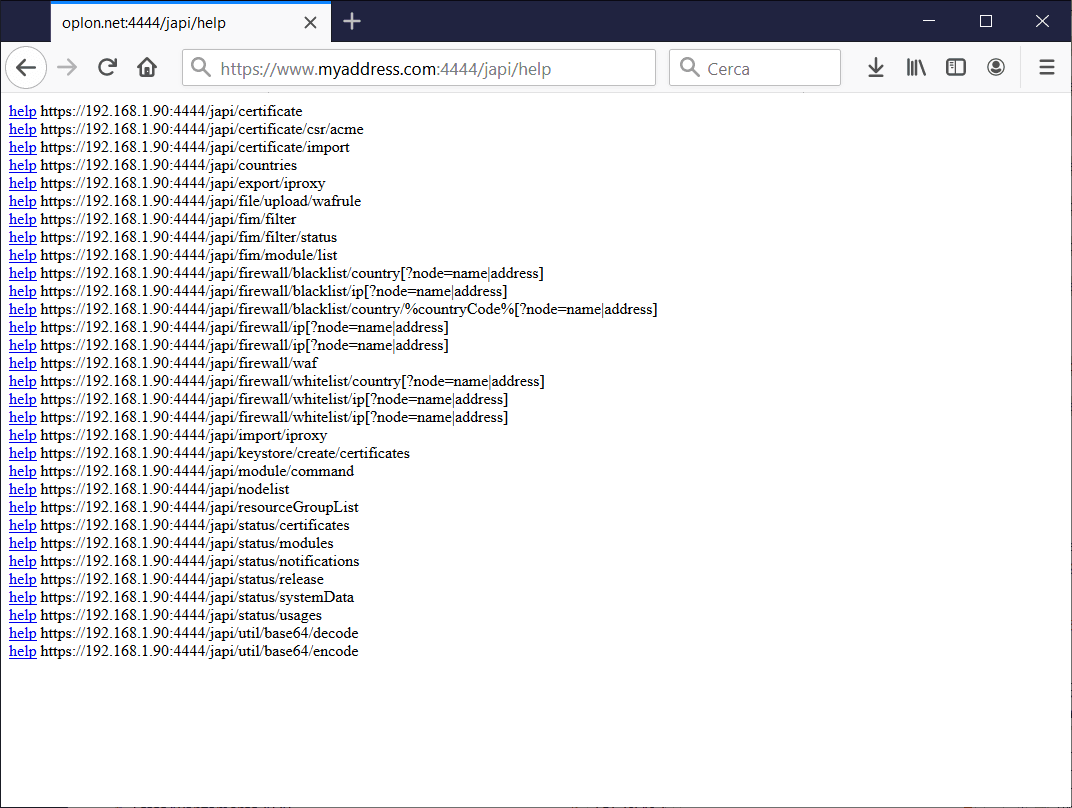The height and width of the screenshot is (808, 1072).
Task: Open help link for japi/certificate
Action: (23, 111)
